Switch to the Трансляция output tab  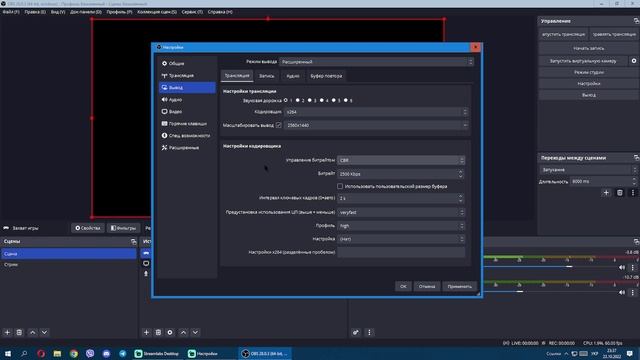(x=237, y=76)
